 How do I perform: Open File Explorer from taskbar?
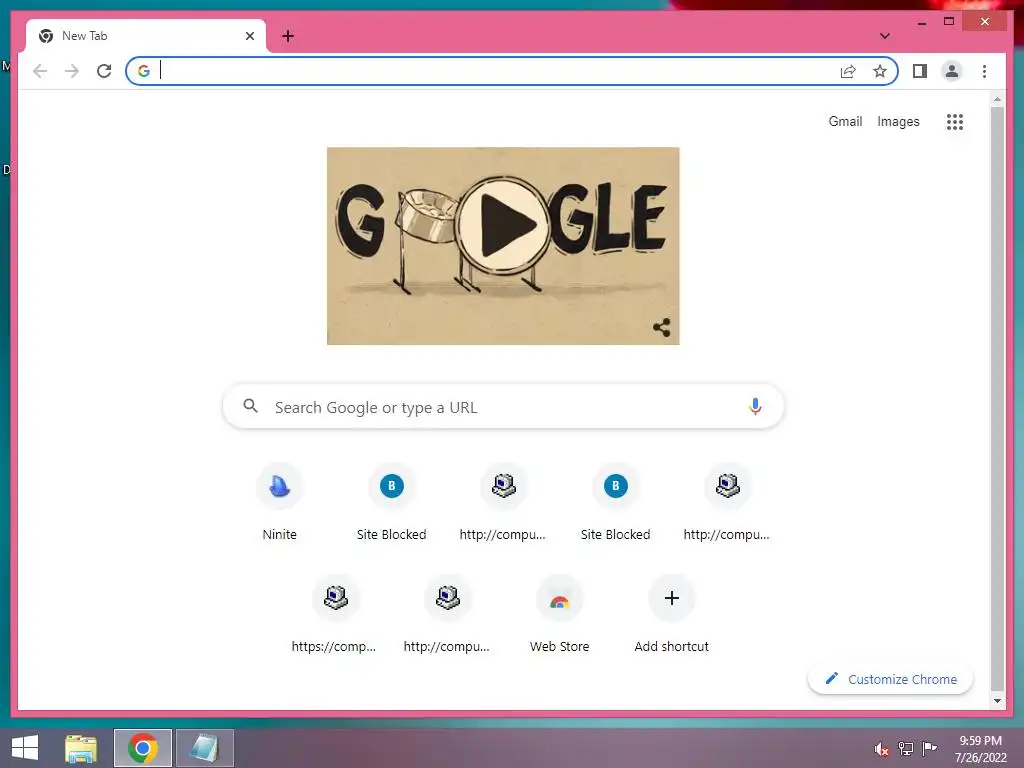click(x=81, y=748)
